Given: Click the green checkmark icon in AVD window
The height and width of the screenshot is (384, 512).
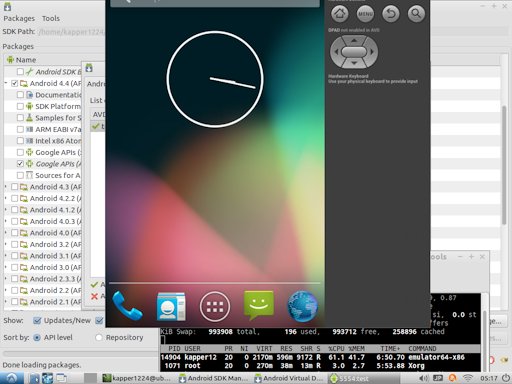Looking at the screenshot, I should 95,284.
